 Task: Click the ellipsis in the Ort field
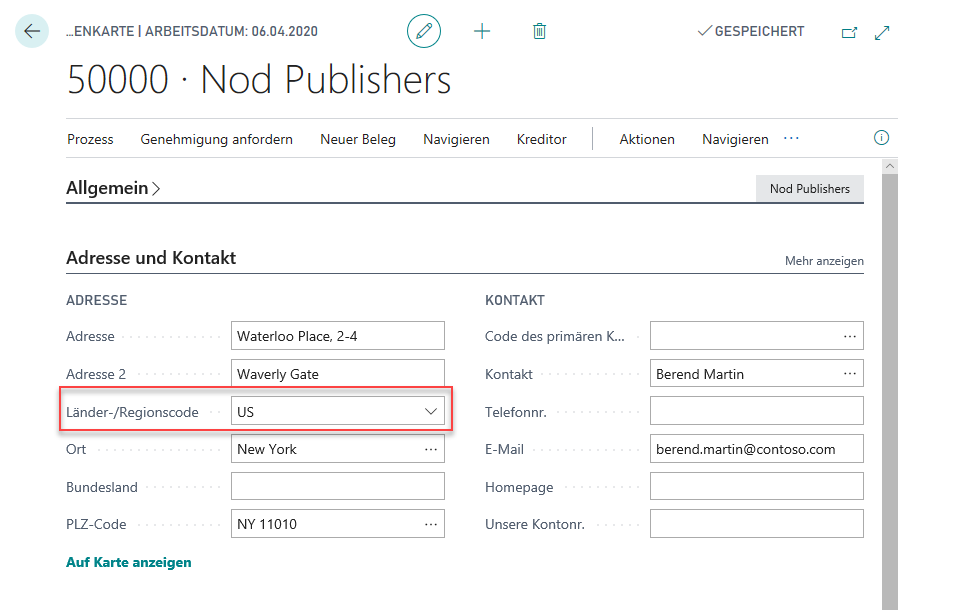(x=431, y=450)
